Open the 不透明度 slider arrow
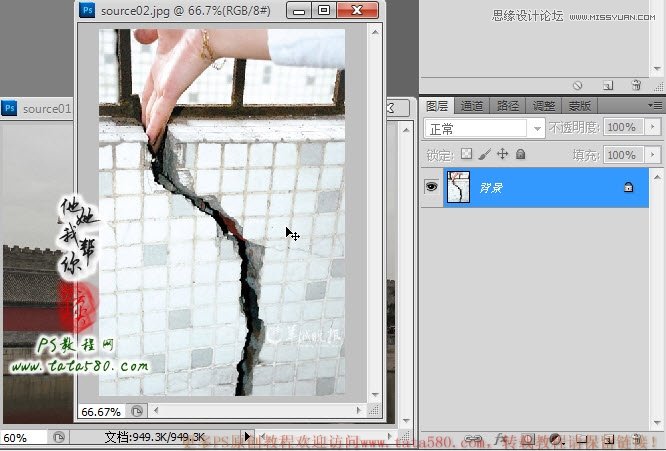The image size is (666, 451). click(x=652, y=127)
